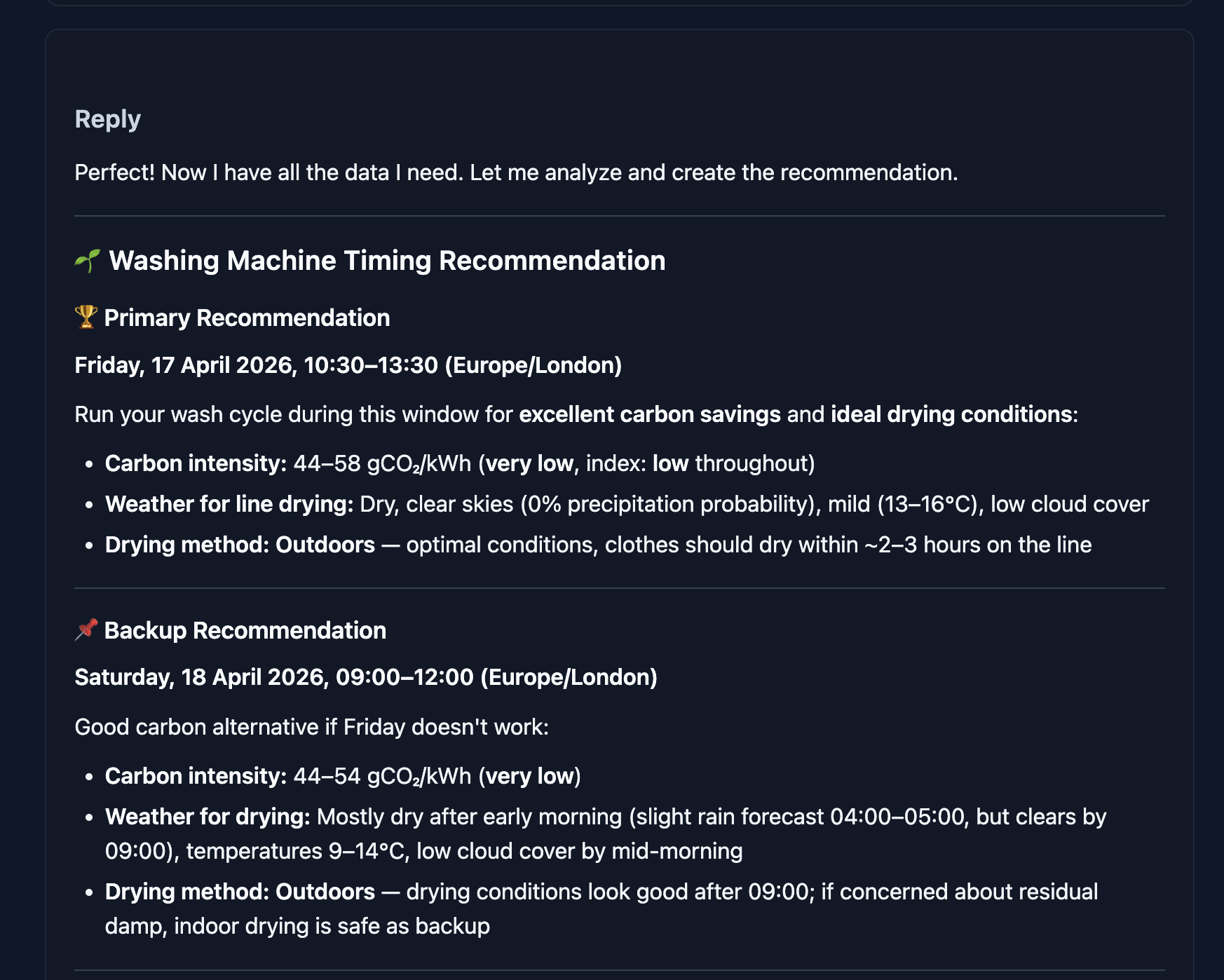Click the Saturday, 18 April 2026 time window

[366, 678]
